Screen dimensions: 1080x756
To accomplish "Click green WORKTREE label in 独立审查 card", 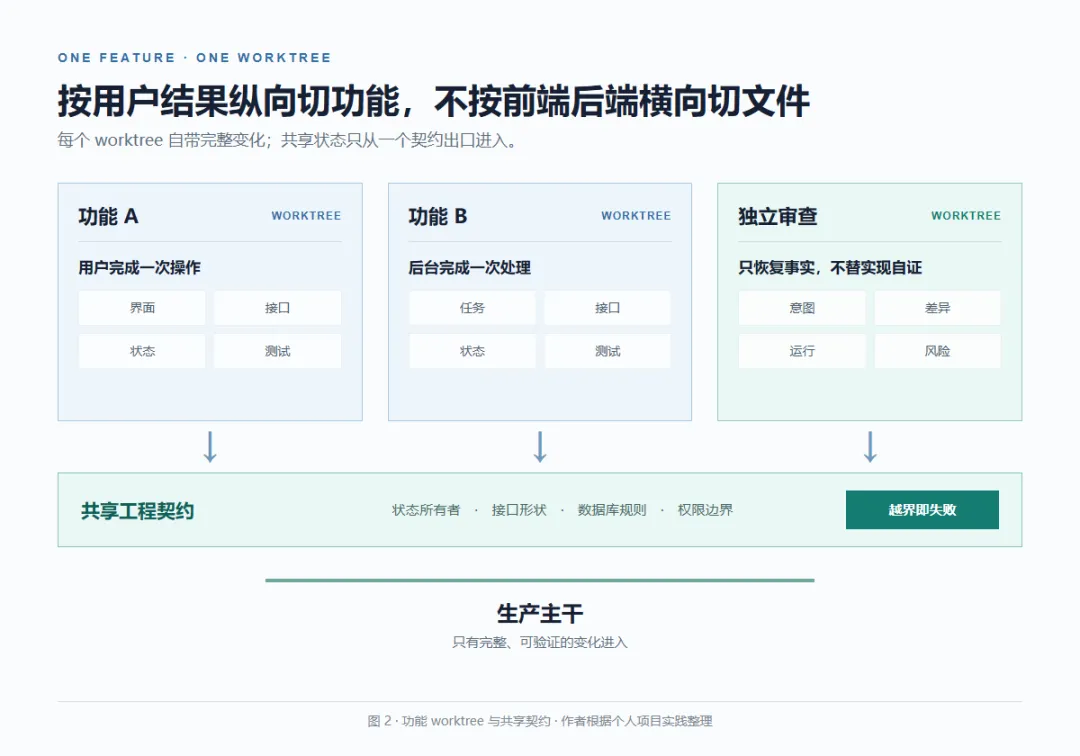I will click(966, 216).
